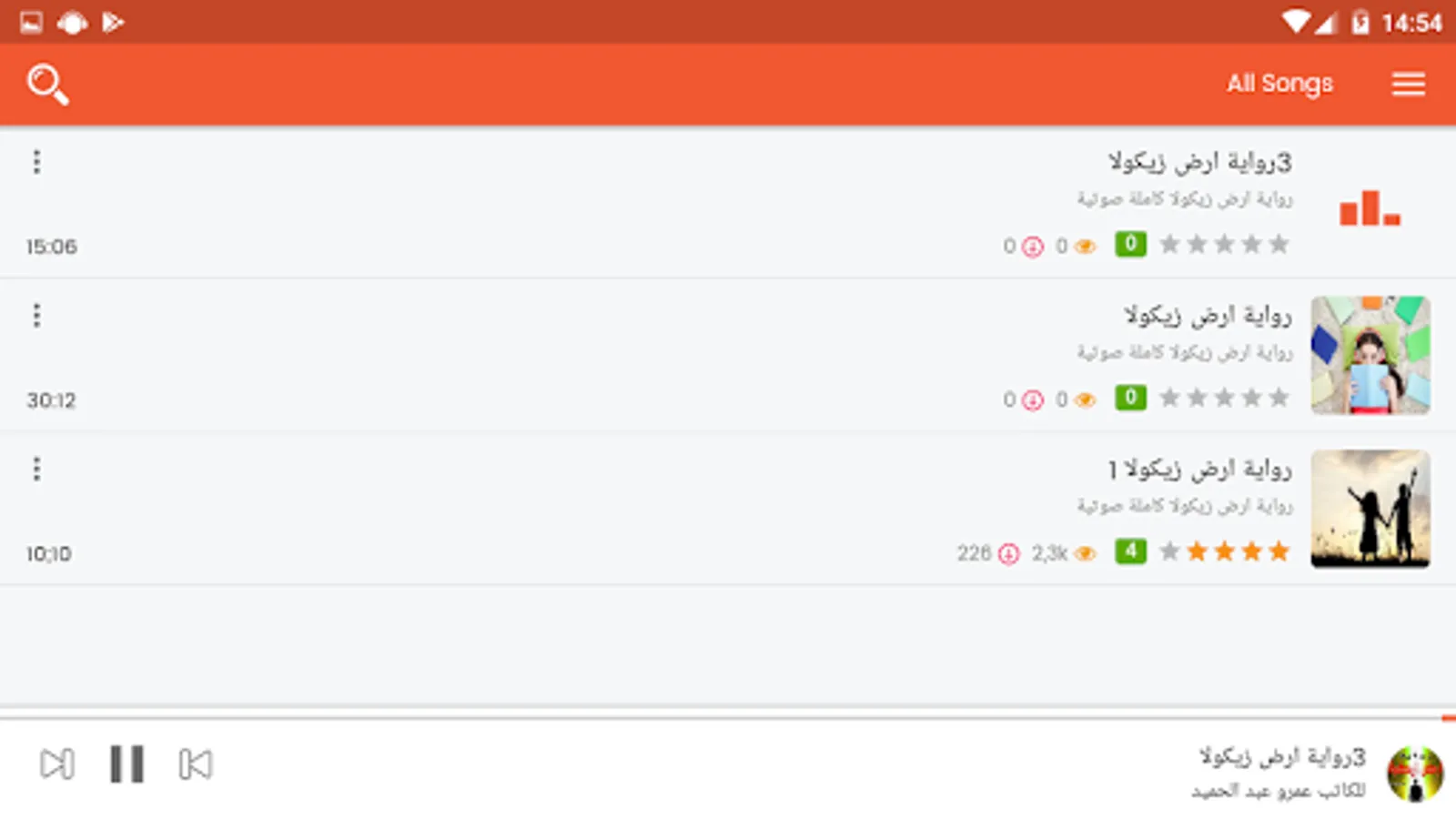The width and height of the screenshot is (1456, 819).
Task: Open the hamburger menu in header
Action: pos(1408,84)
